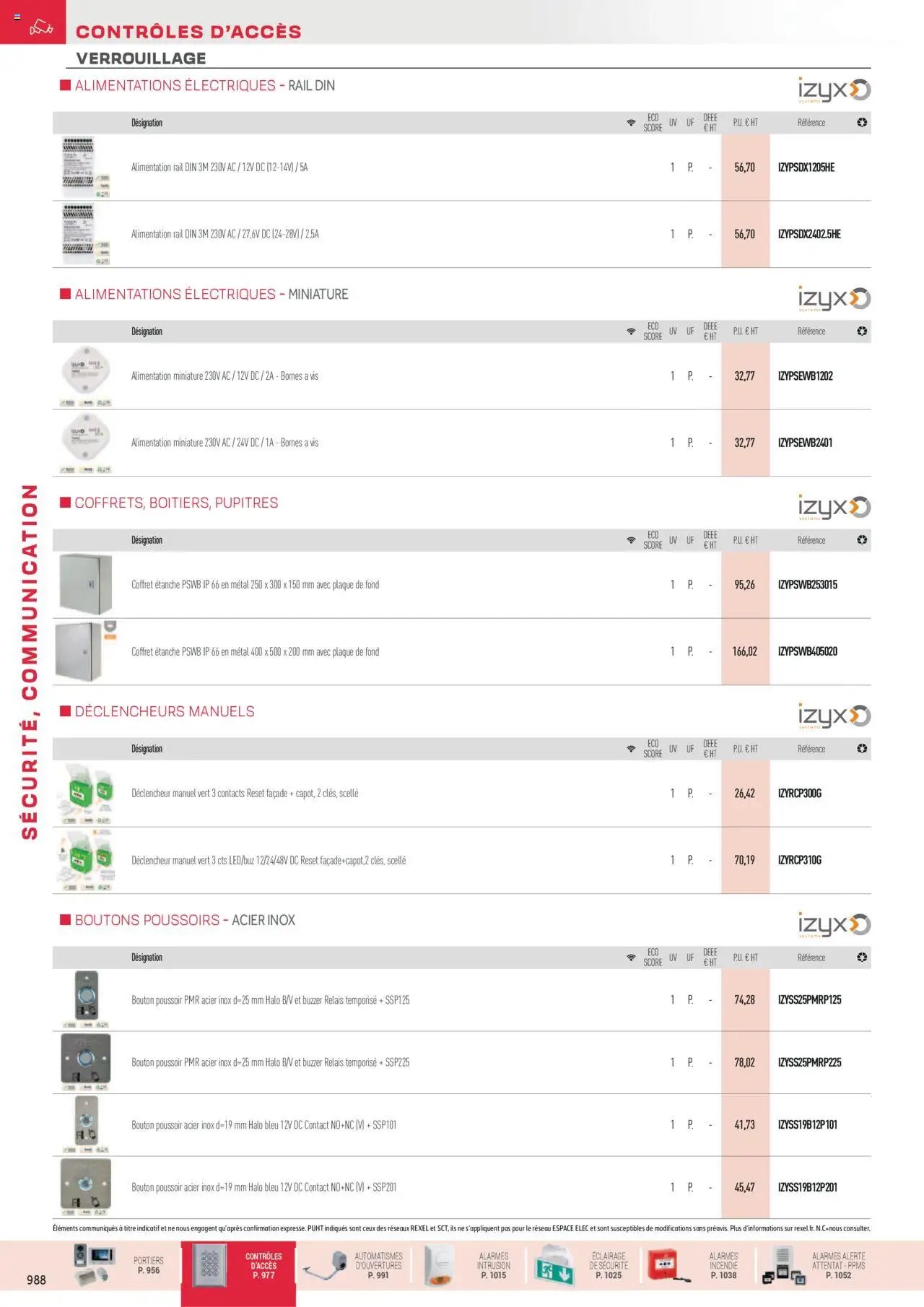Click the izyx logo beside Déclencheurs Manuels
This screenshot has height=1307, width=924.
pyautogui.click(x=834, y=716)
